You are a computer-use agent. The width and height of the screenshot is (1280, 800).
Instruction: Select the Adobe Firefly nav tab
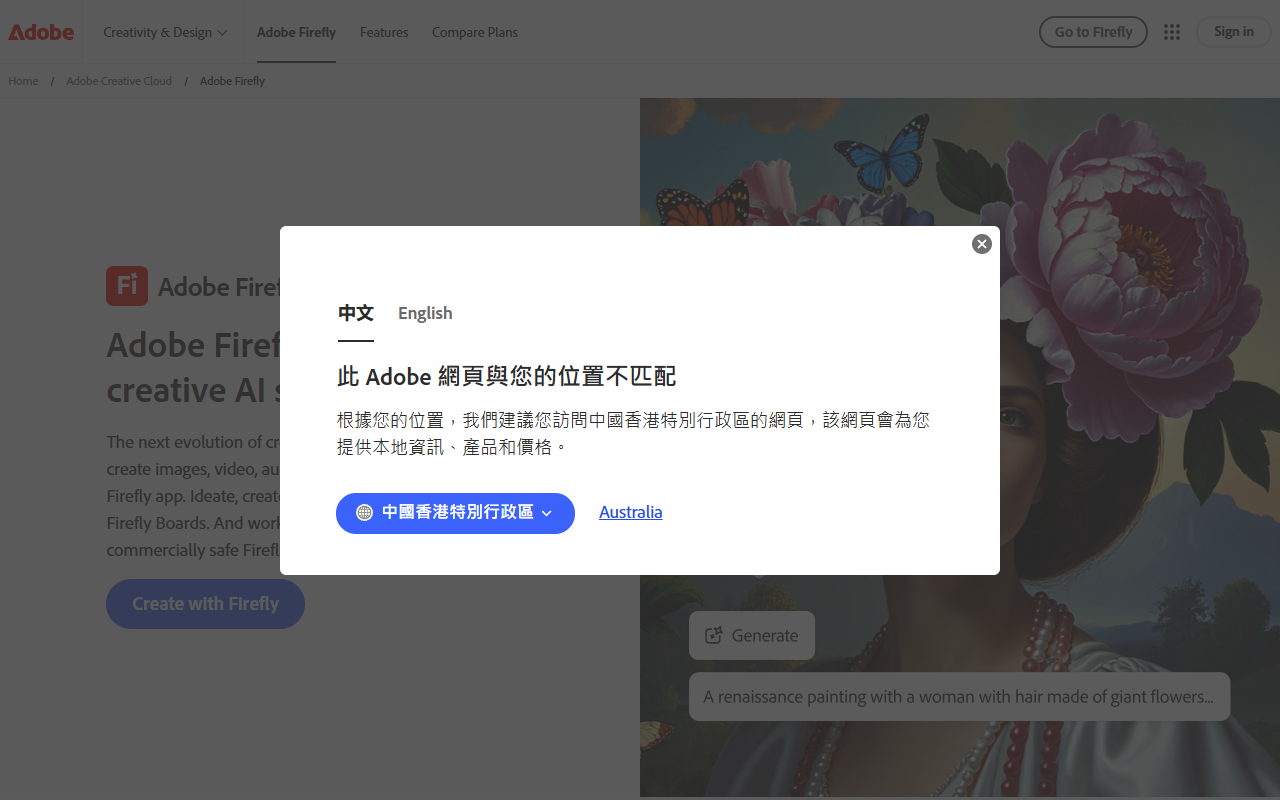pos(296,32)
